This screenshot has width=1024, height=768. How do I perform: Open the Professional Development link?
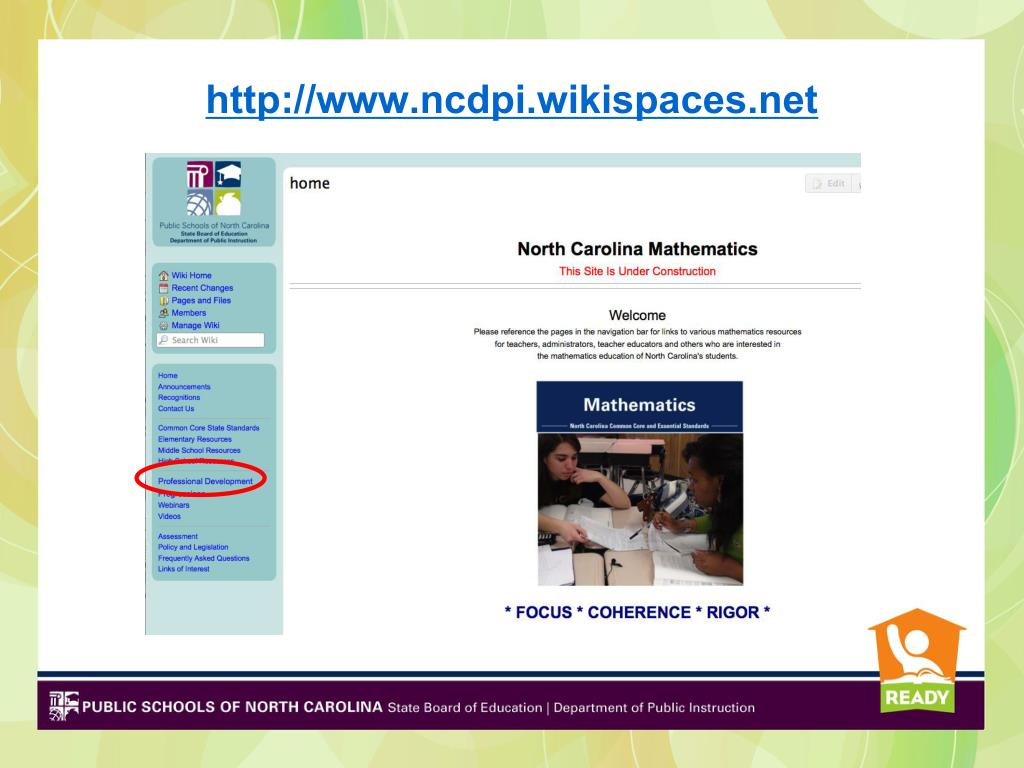tap(205, 482)
